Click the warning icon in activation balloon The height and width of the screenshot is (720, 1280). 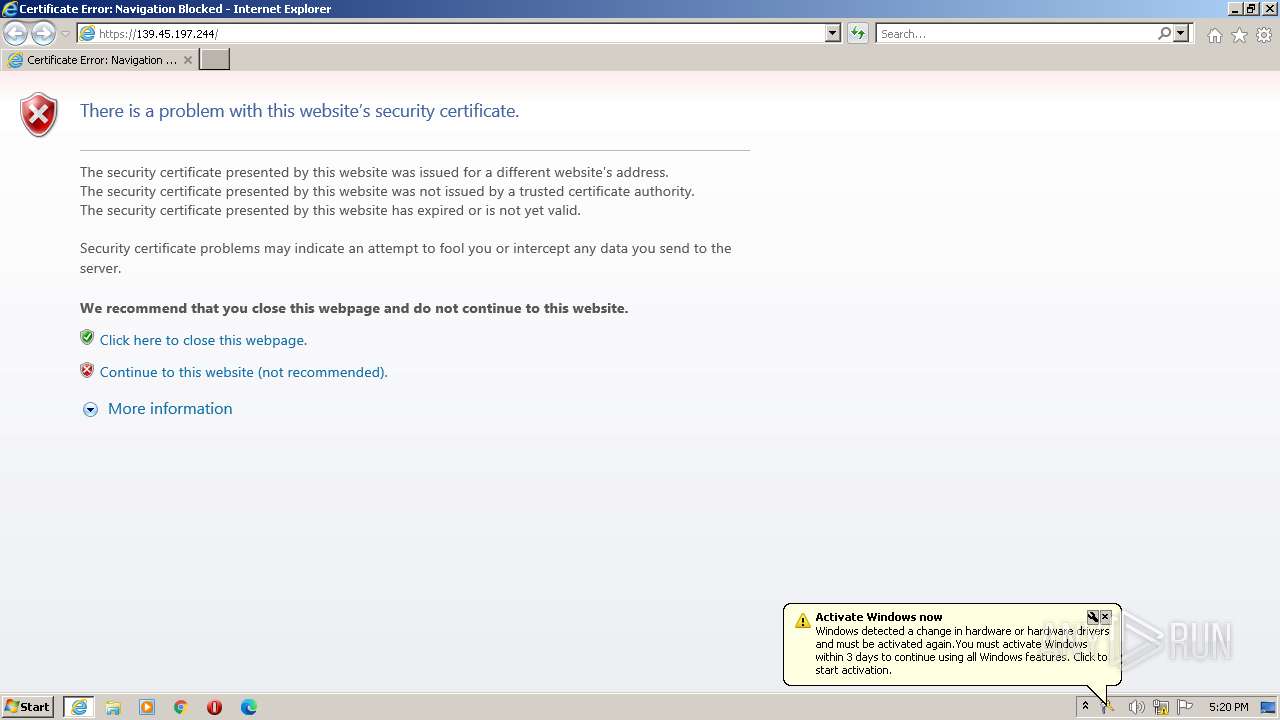(802, 621)
